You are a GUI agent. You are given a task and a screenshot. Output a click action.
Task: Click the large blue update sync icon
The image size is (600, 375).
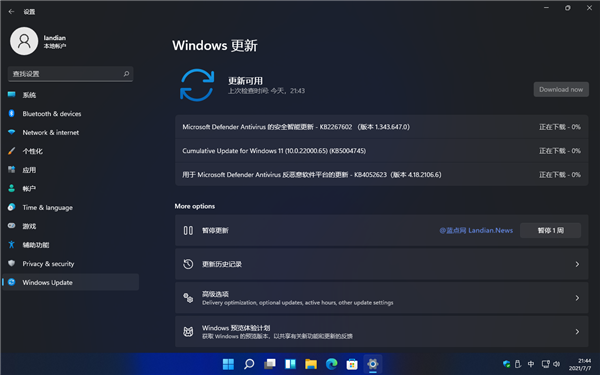coord(197,85)
